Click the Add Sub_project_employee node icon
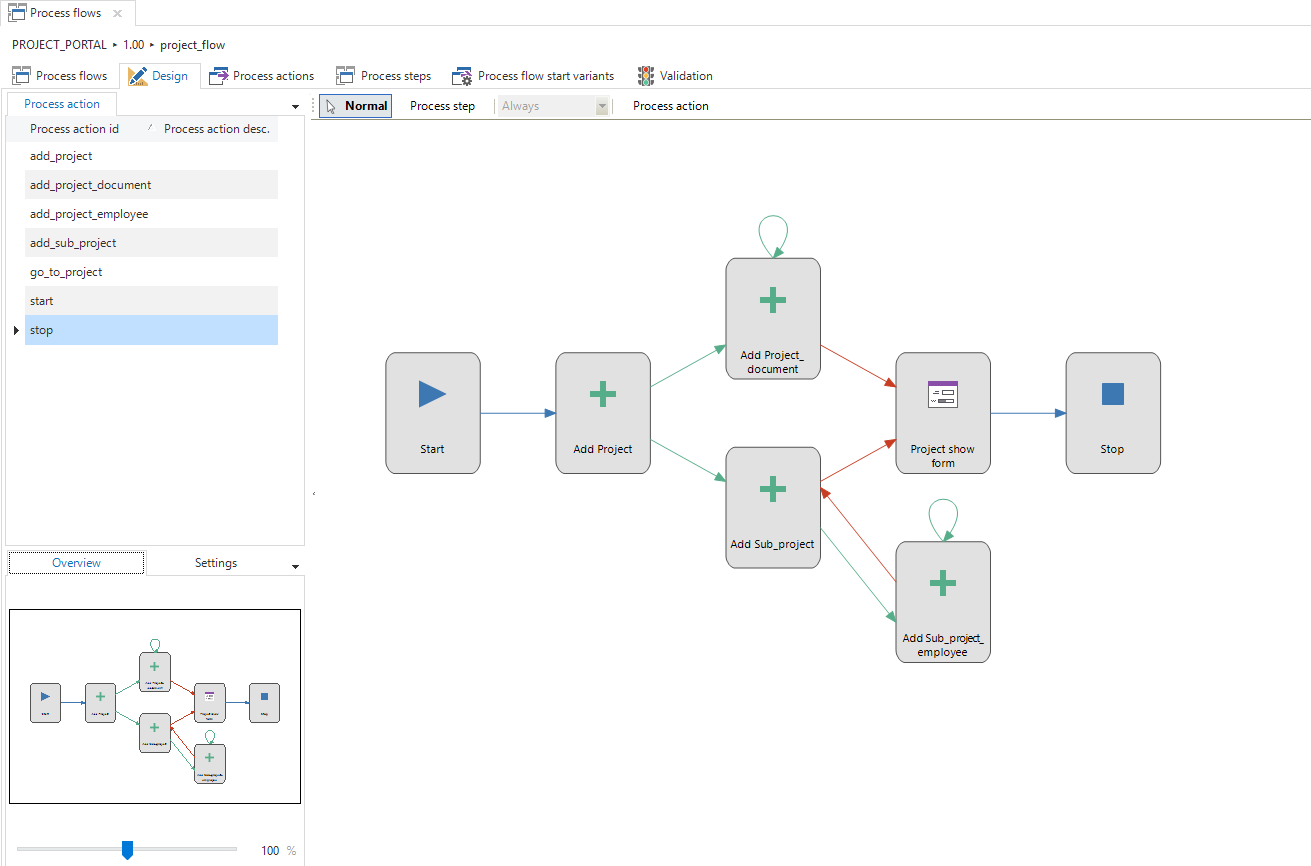Viewport: 1311px width, 866px height. pos(942,583)
